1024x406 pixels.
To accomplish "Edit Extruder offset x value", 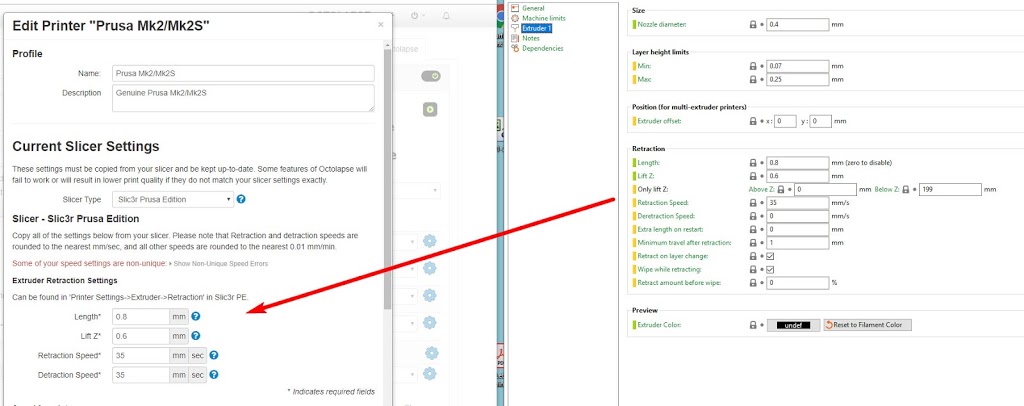I will coord(786,121).
